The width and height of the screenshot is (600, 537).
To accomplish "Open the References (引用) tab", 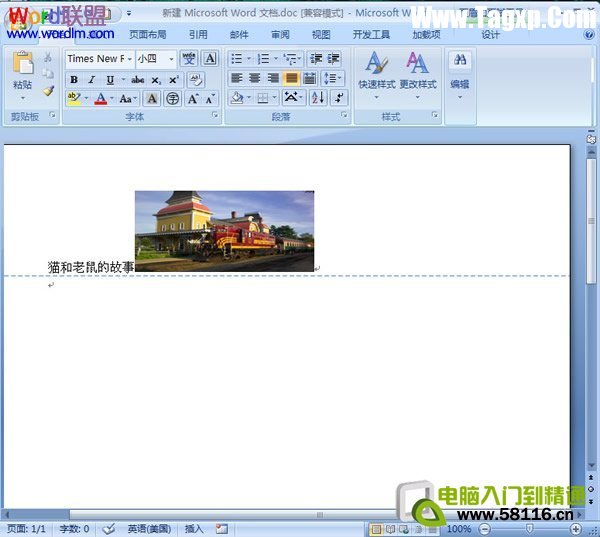I will pyautogui.click(x=198, y=35).
